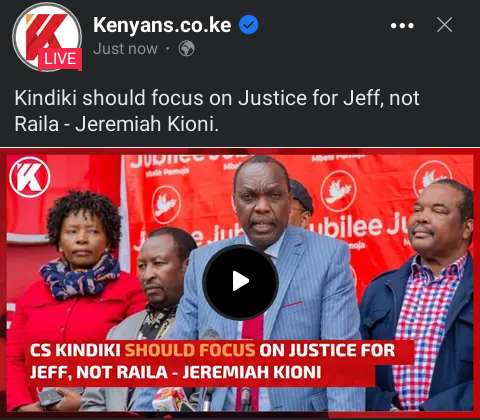This screenshot has height=420, width=480.
Task: Play the video with the center play button
Action: tap(240, 282)
